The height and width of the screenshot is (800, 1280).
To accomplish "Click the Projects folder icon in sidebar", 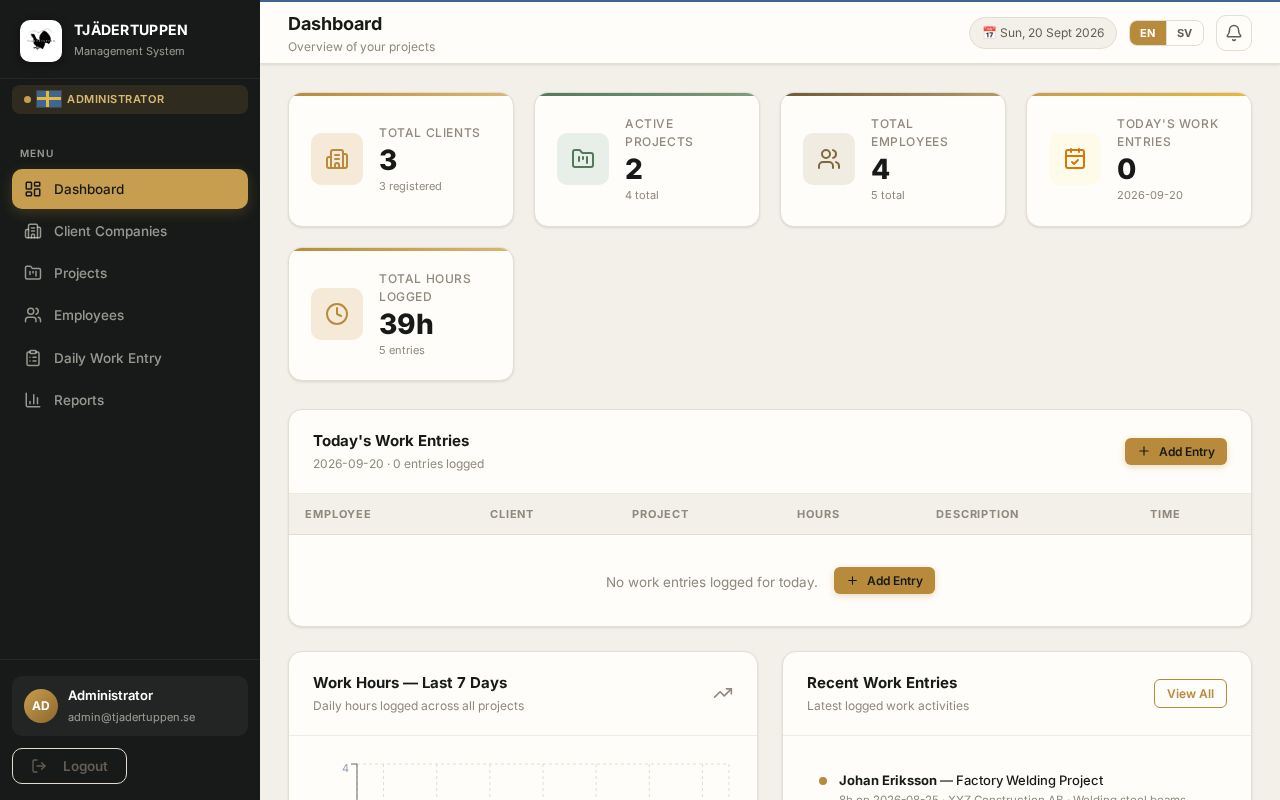I will (x=33, y=273).
